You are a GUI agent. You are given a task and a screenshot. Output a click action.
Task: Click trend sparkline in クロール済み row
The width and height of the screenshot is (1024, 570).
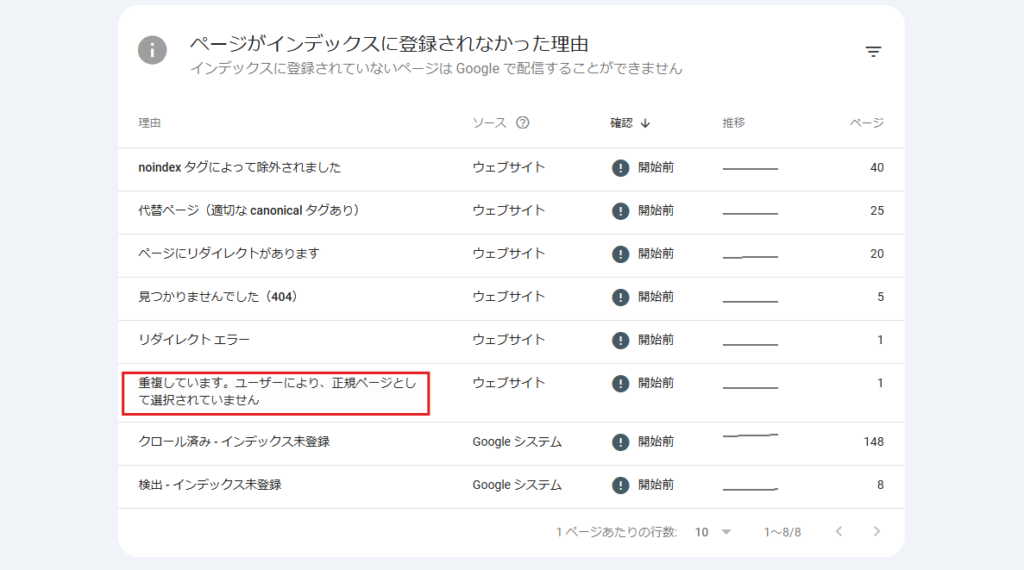coord(750,435)
